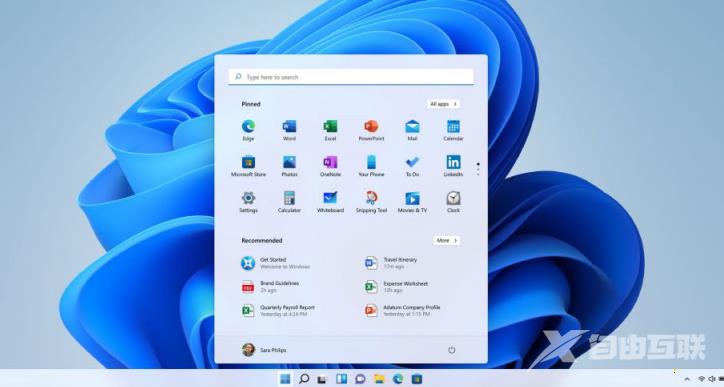This screenshot has width=724, height=387.
Task: Open the Calculator app
Action: pyautogui.click(x=289, y=202)
